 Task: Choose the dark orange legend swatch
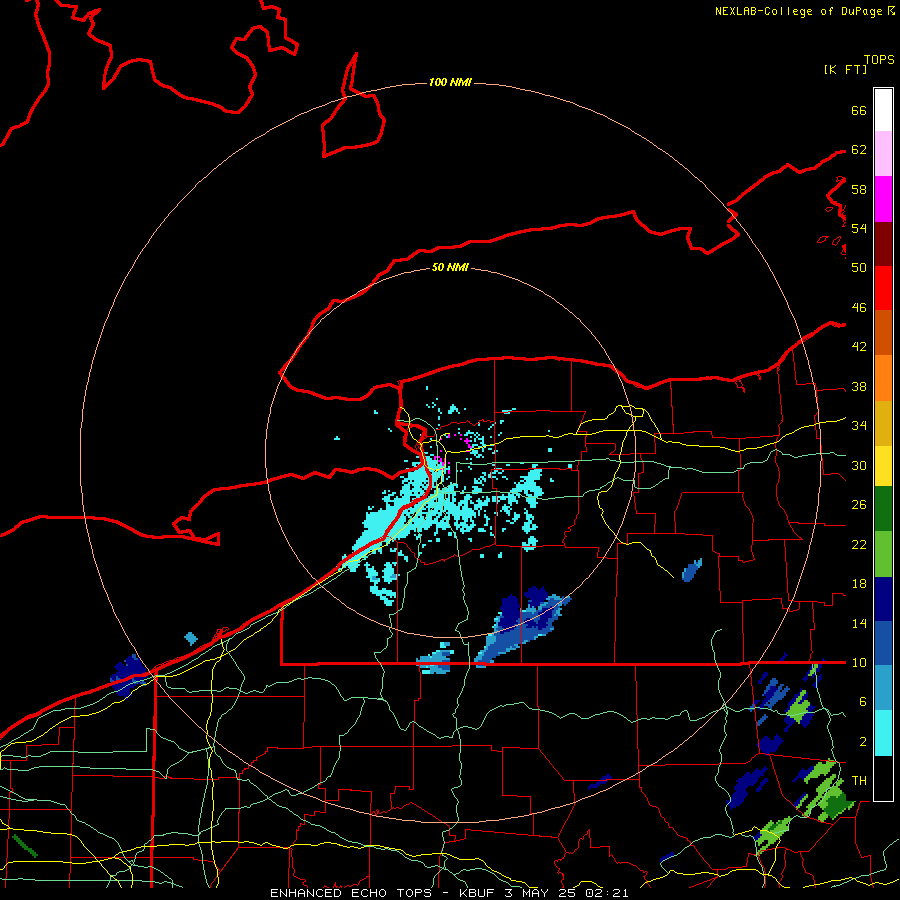click(883, 333)
